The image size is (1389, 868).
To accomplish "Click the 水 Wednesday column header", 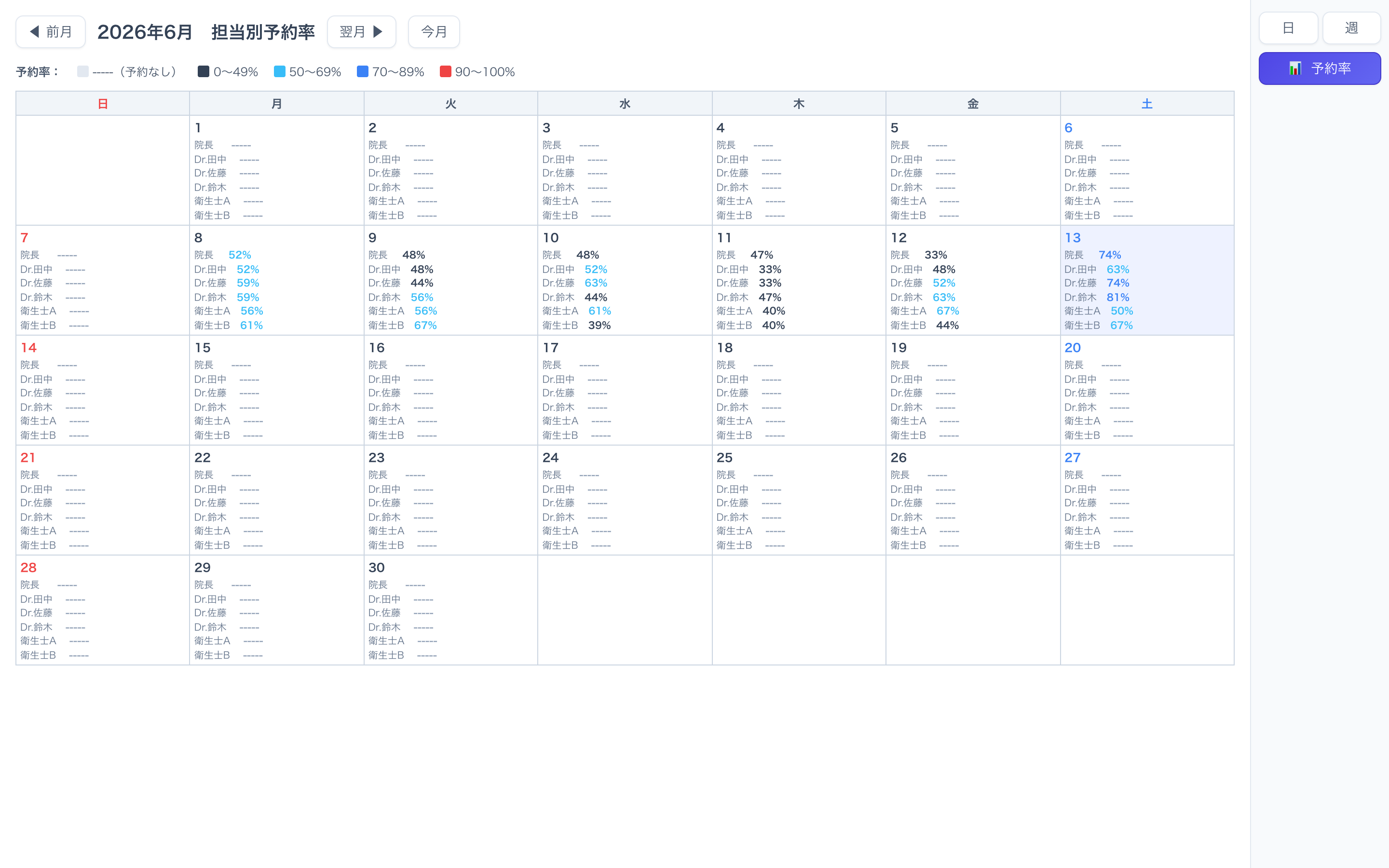I will pos(625,103).
